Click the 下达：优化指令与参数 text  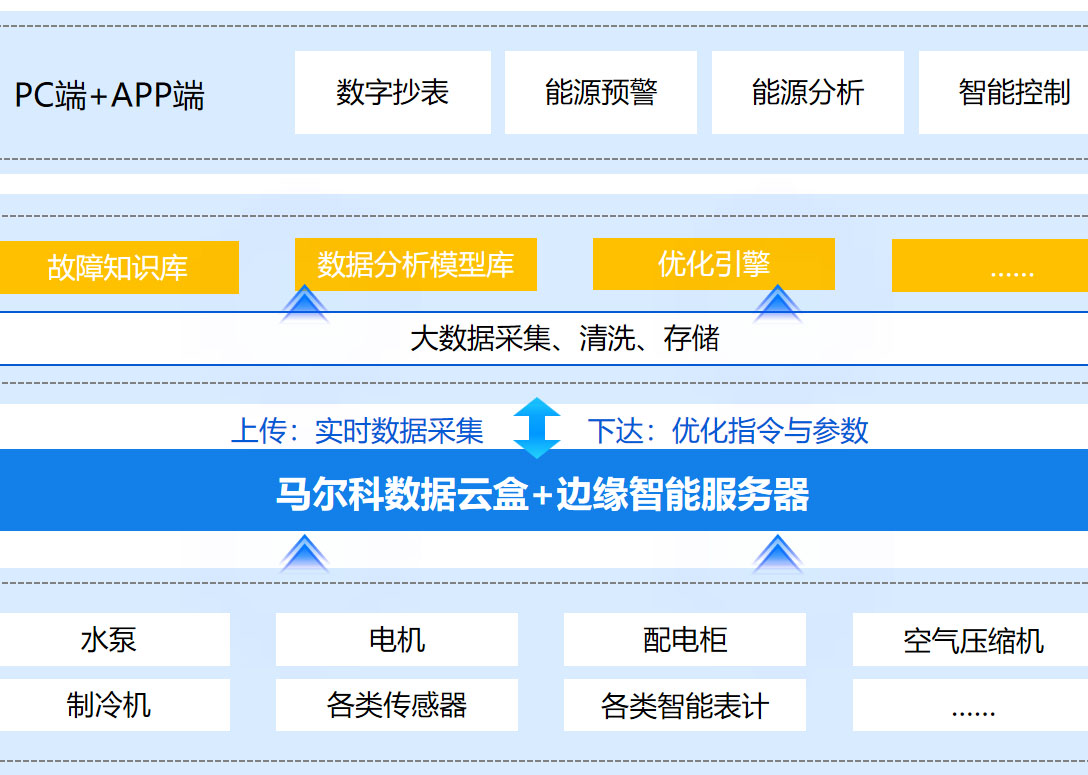click(728, 431)
